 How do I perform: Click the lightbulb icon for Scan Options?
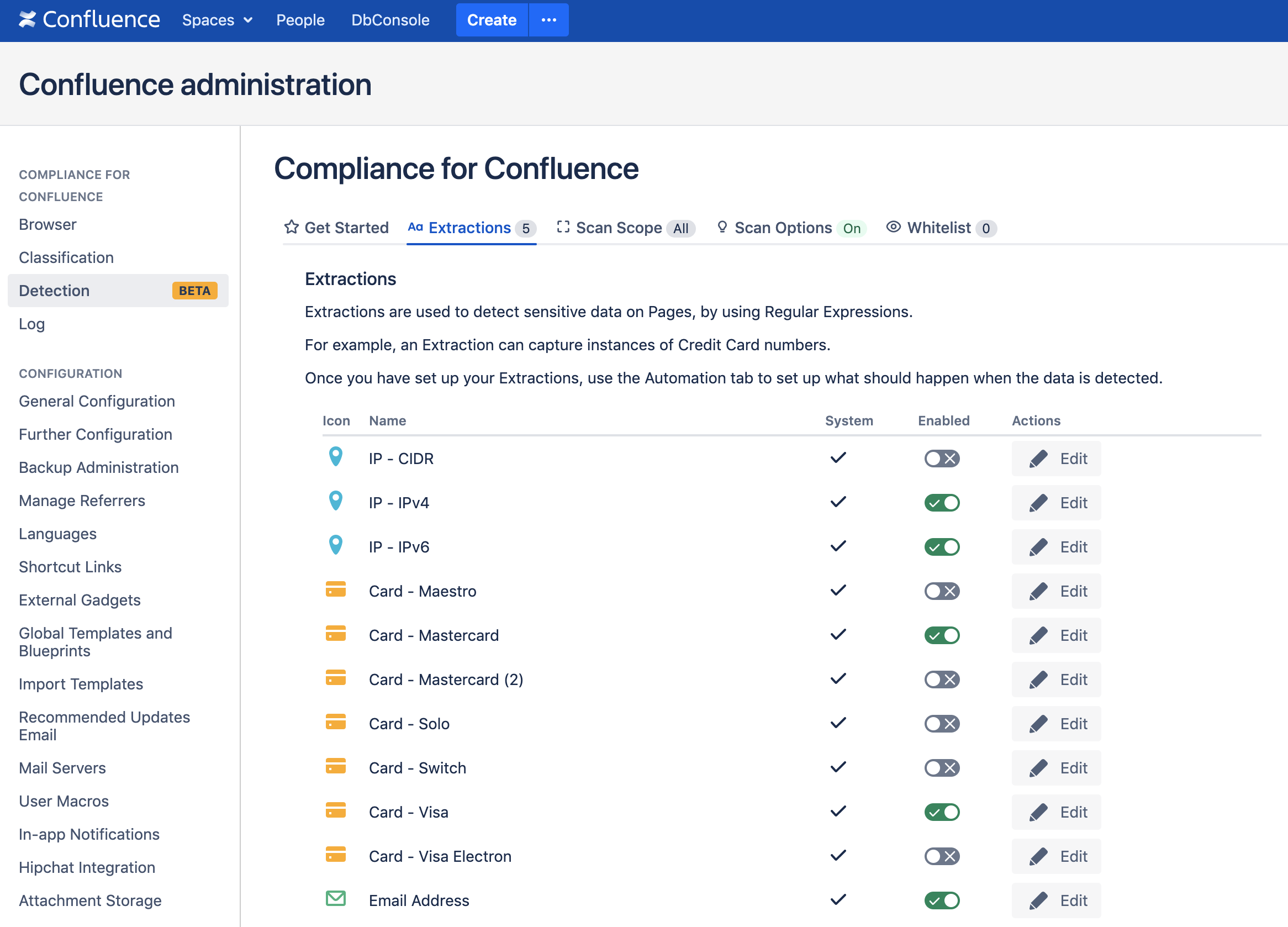tap(722, 227)
